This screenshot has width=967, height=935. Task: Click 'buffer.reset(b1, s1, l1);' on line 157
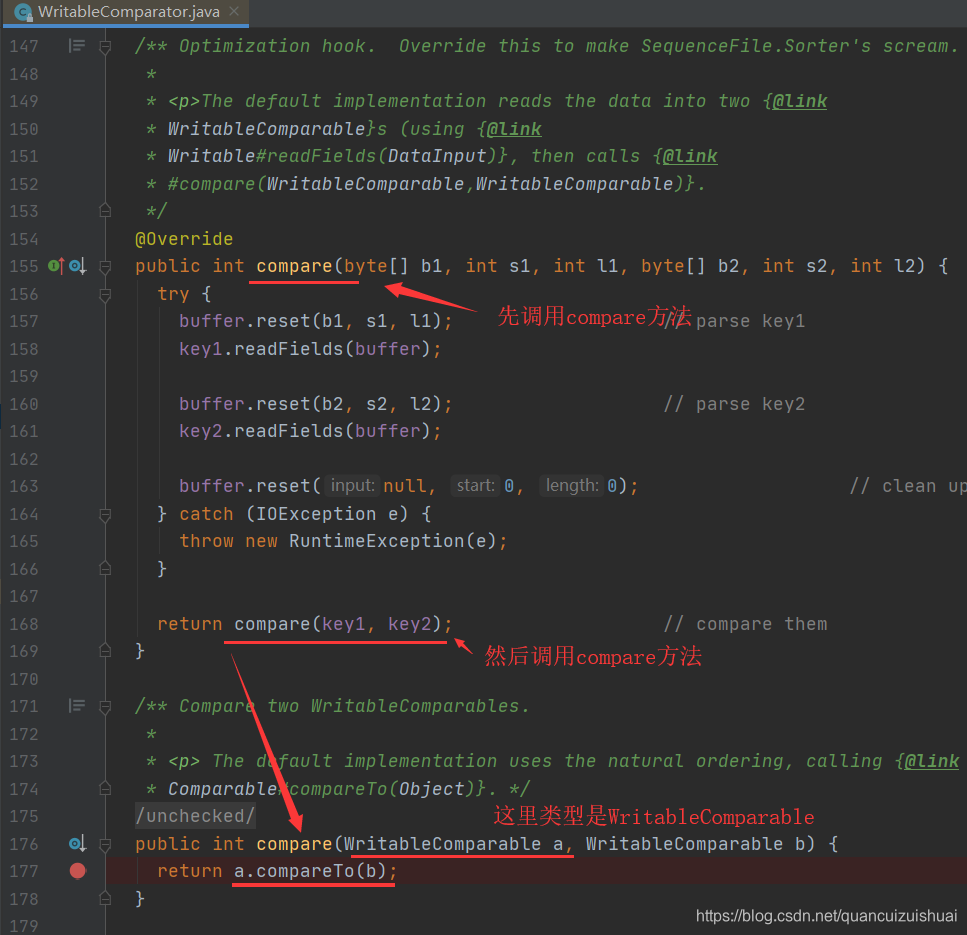click(316, 321)
